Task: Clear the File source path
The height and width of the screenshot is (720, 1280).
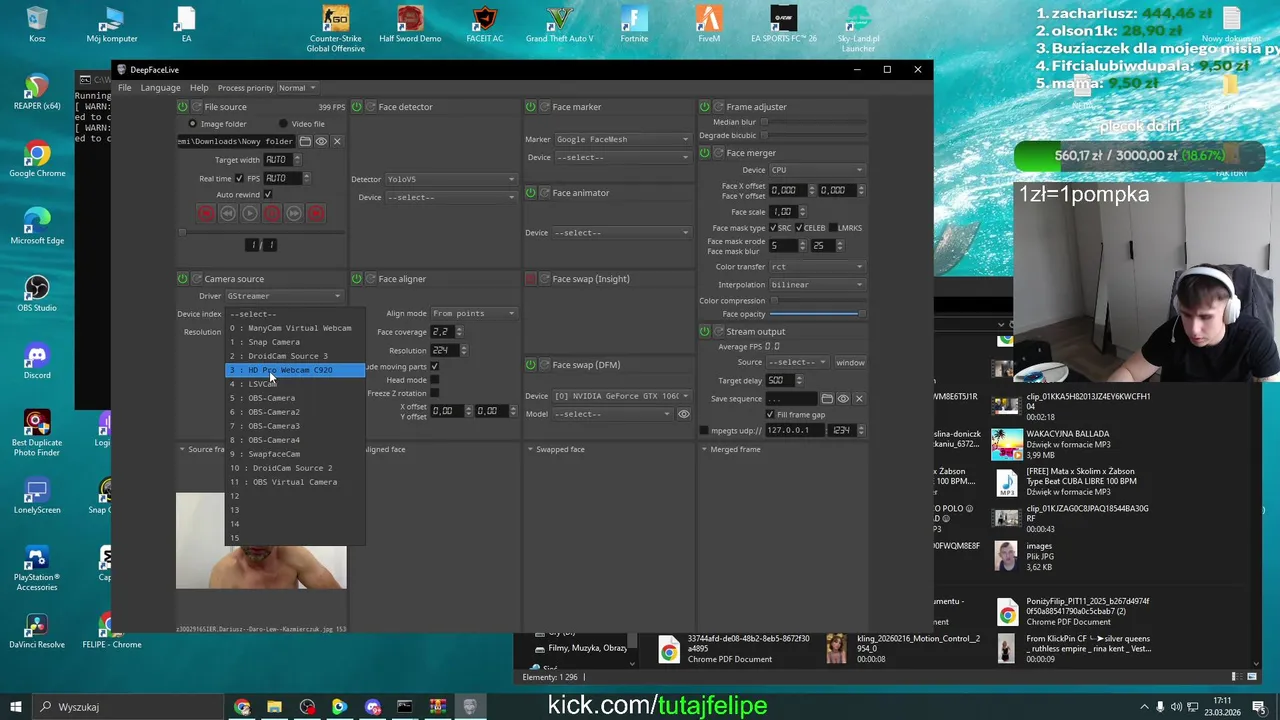Action: point(337,142)
